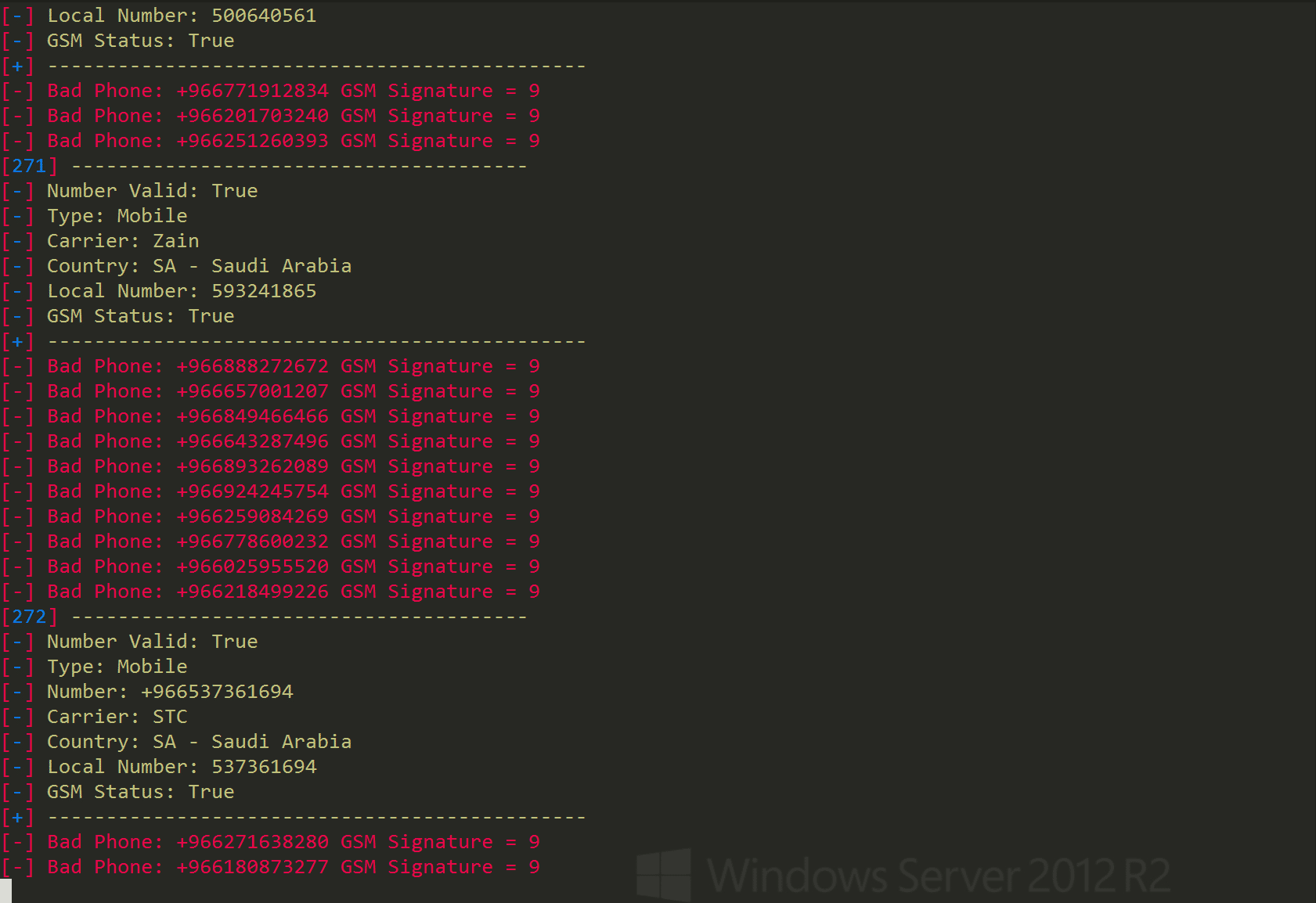Click Bad Phone +966180873277 at bottom
The width and height of the screenshot is (1316, 903).
(252, 866)
